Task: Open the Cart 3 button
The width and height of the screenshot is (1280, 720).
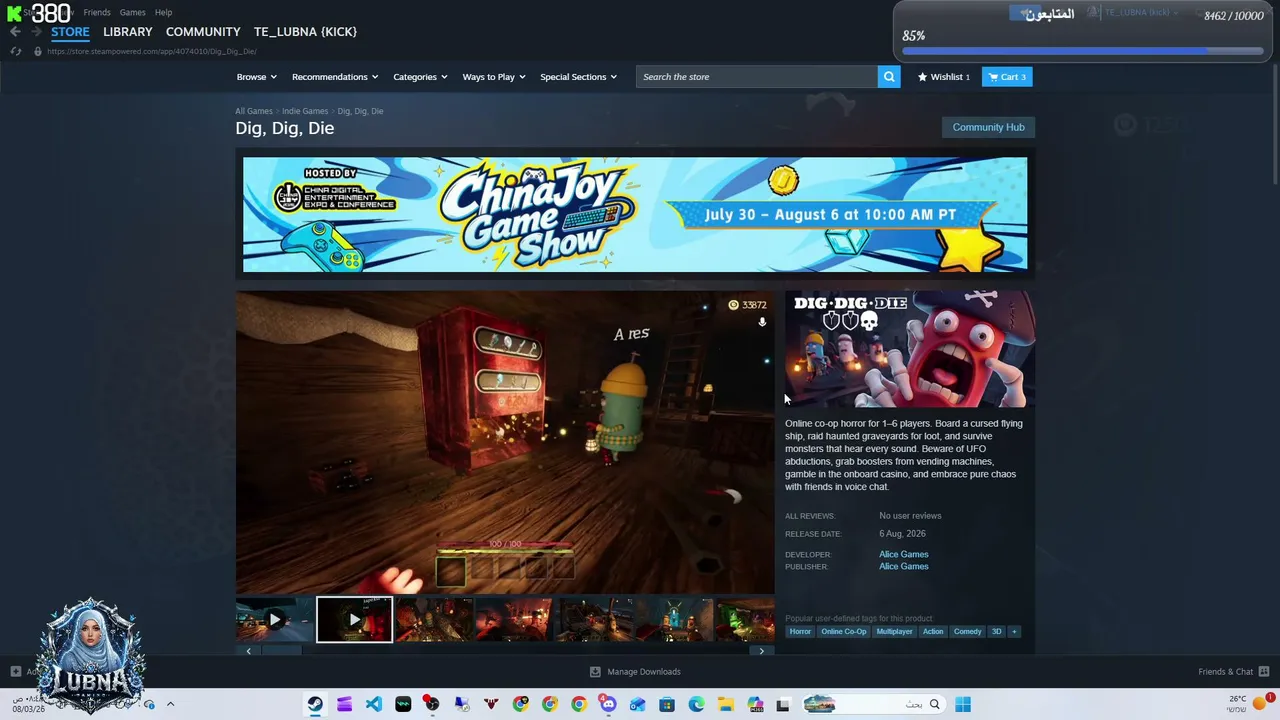Action: pyautogui.click(x=1007, y=77)
